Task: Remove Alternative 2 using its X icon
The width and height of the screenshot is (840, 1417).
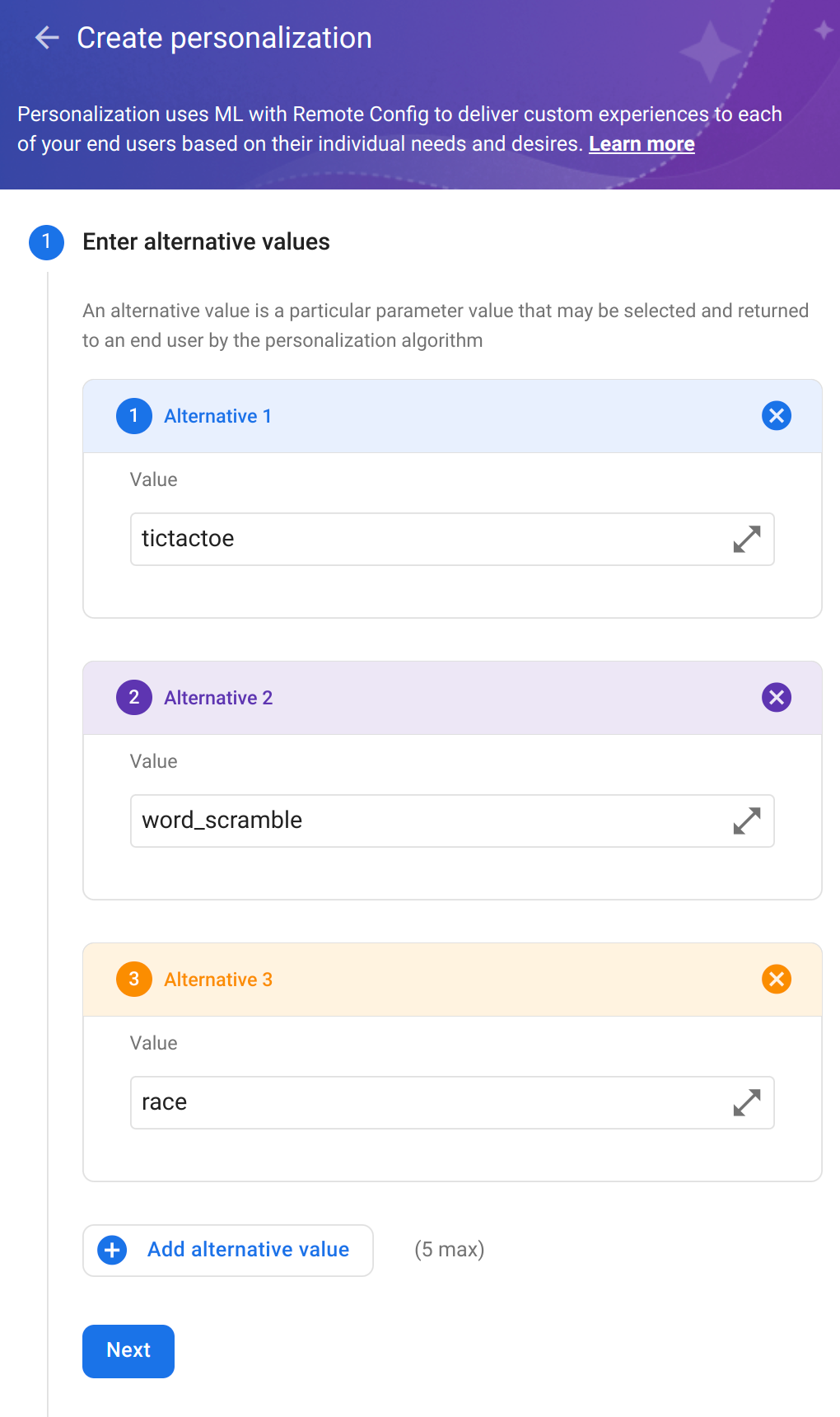Action: 775,697
